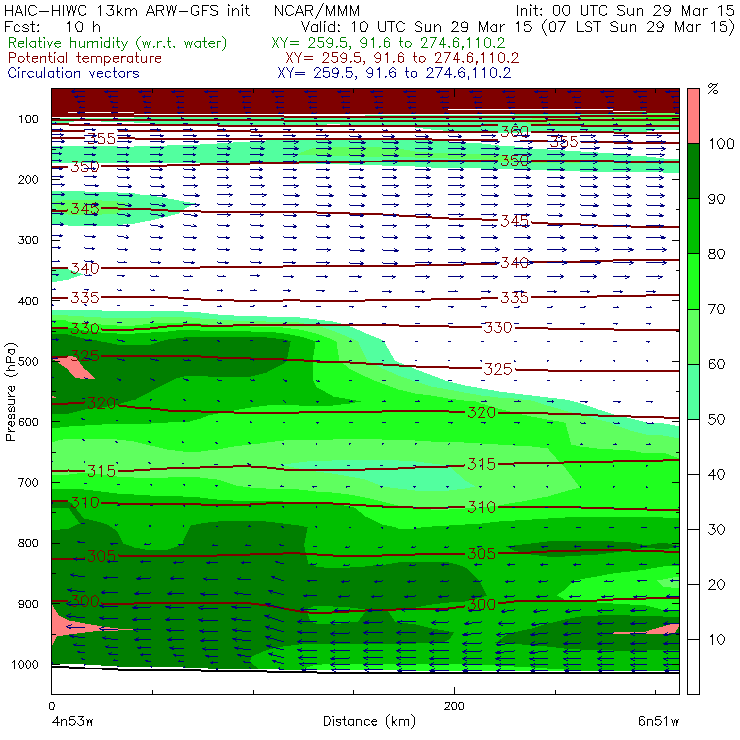
Task: Click the '1000' pressure axis tick label
Action: tap(25, 664)
